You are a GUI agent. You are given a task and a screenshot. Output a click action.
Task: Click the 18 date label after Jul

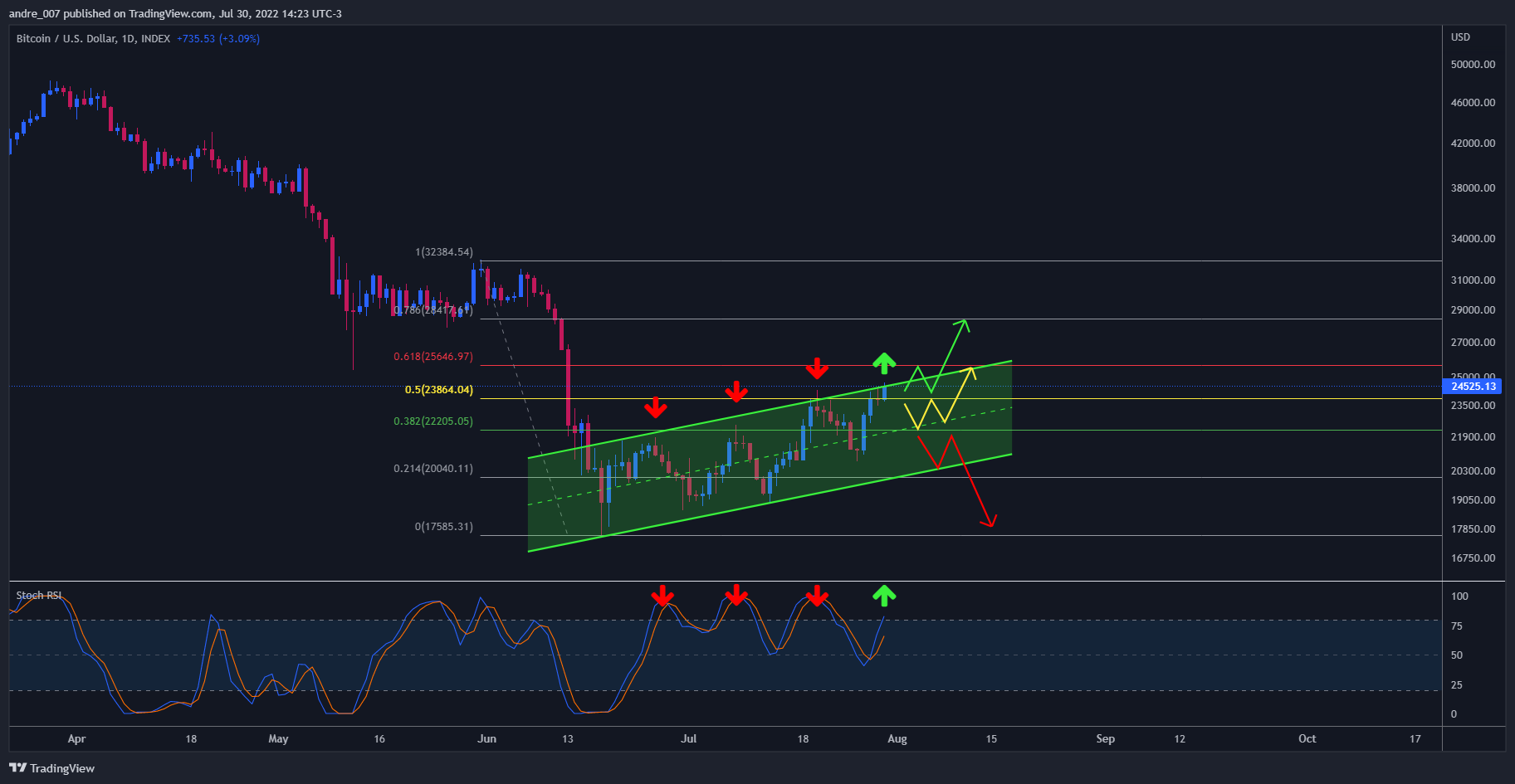[x=803, y=739]
